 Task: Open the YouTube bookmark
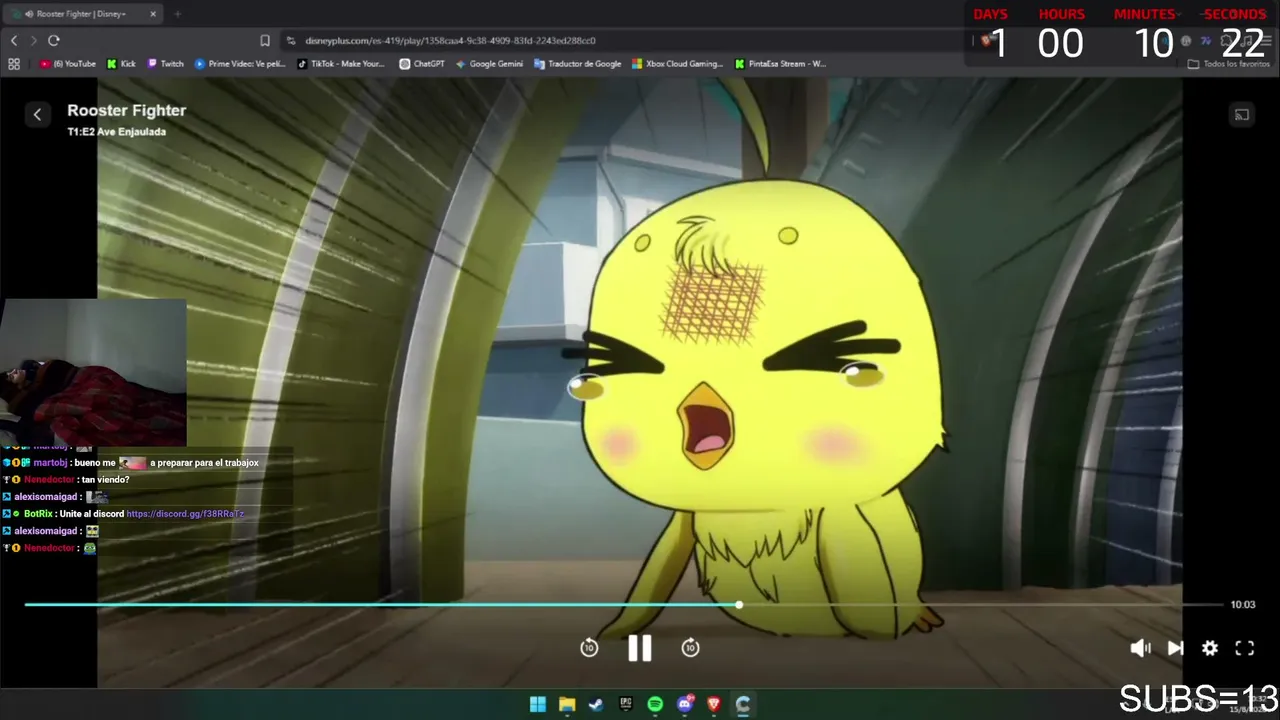(x=68, y=64)
